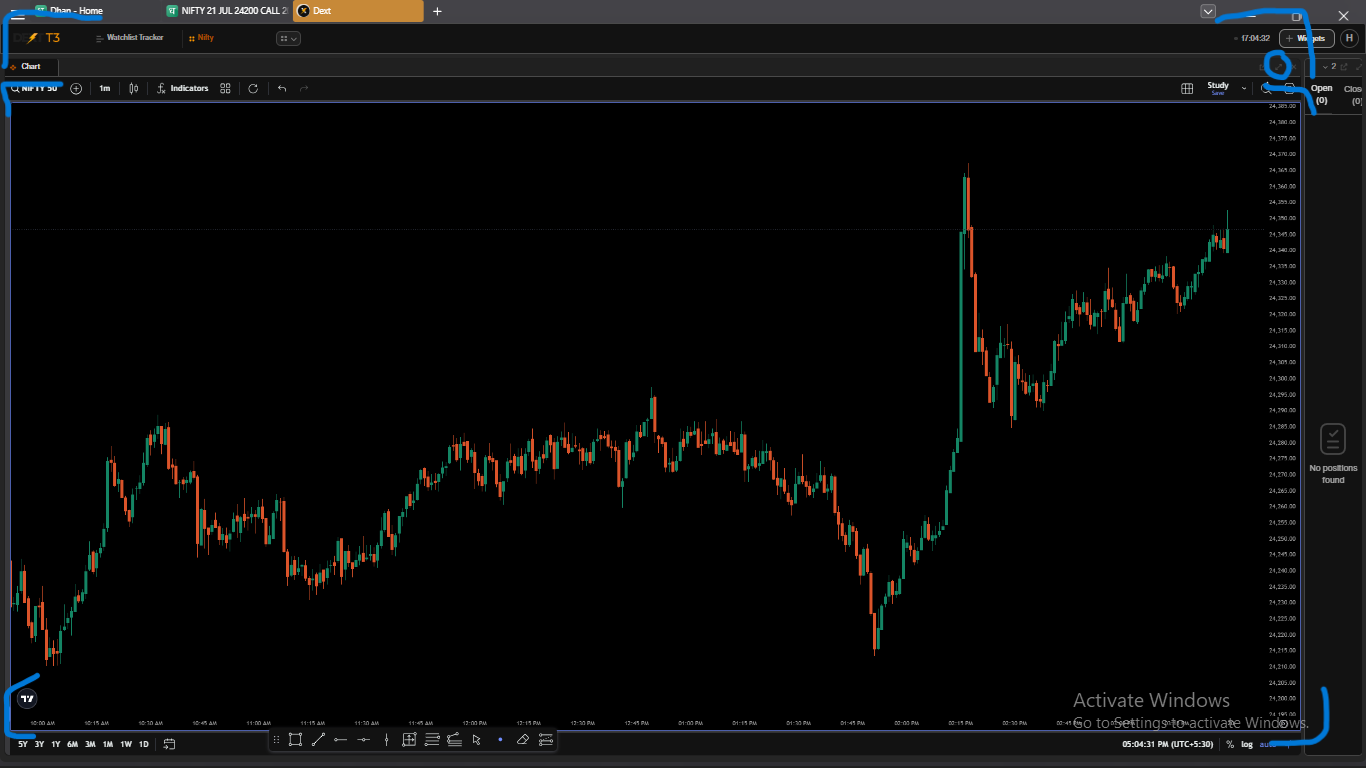This screenshot has width=1366, height=768.
Task: Open the candlestick chart style selector
Action: [x=133, y=88]
